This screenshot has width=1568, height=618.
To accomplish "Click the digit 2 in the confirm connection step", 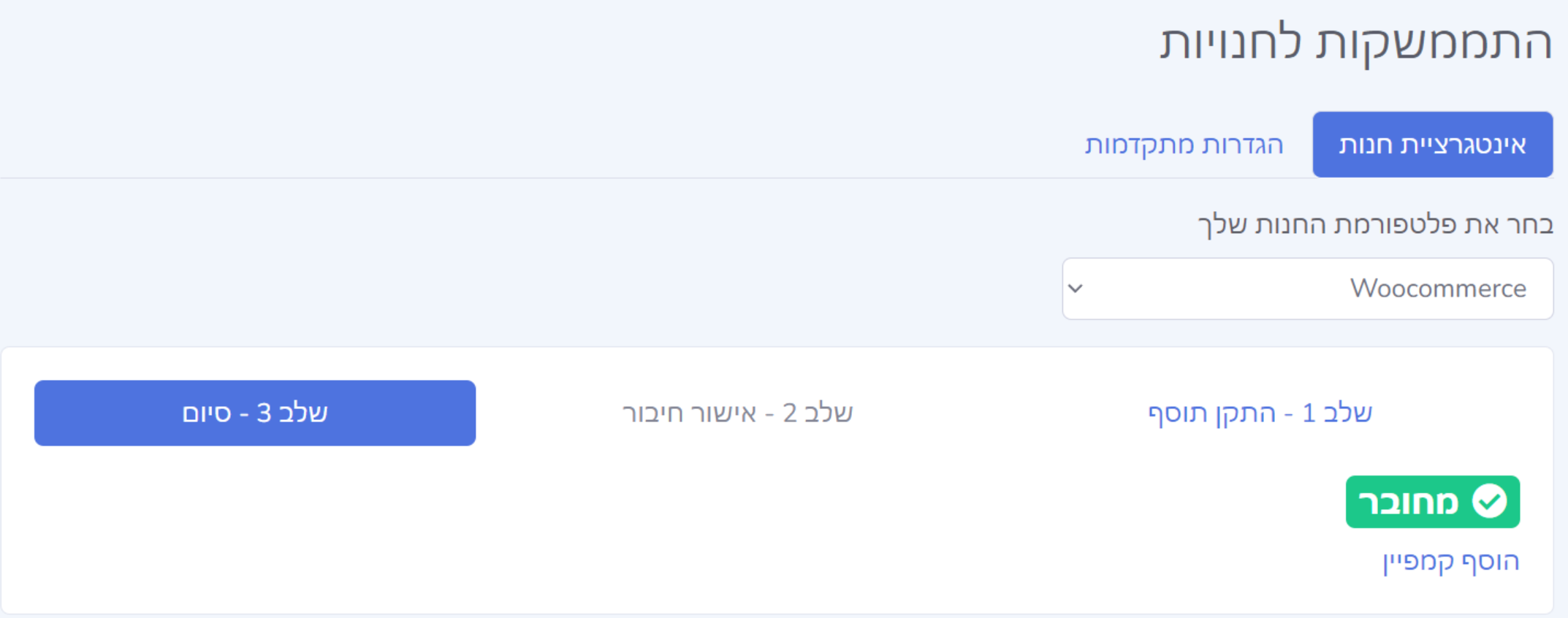I will 790,413.
